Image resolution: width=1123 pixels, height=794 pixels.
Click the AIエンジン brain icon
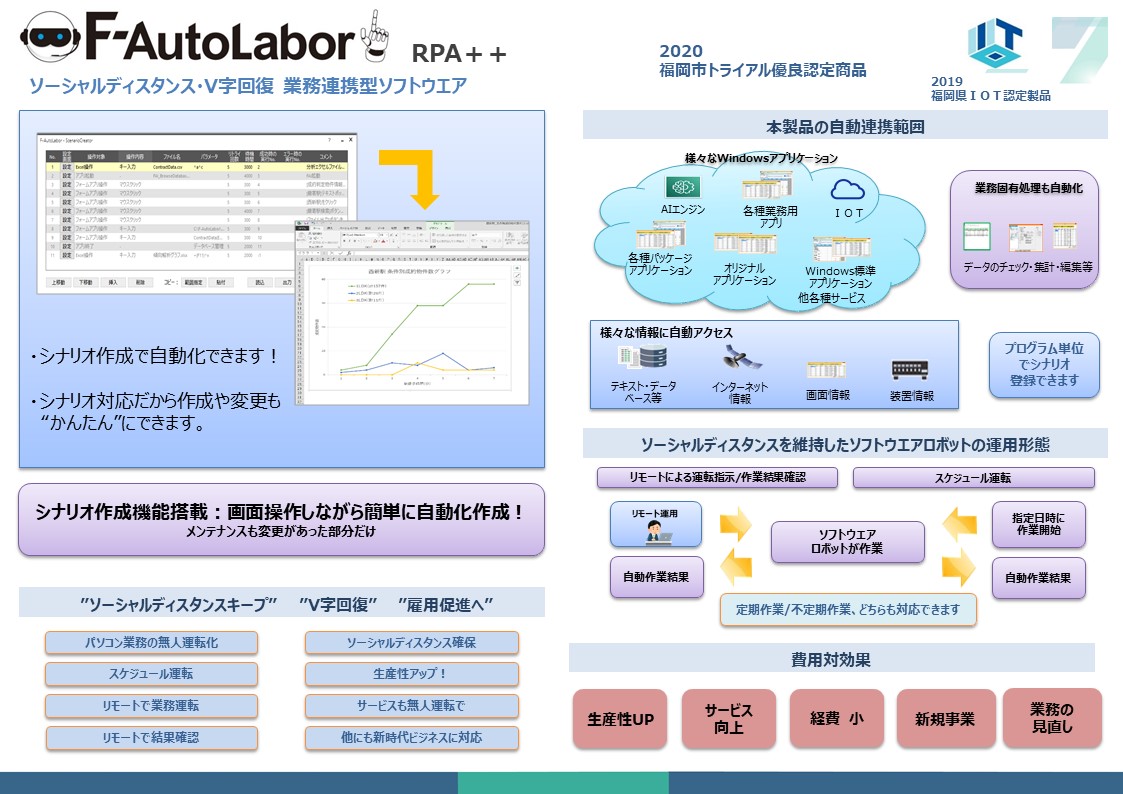click(x=683, y=187)
